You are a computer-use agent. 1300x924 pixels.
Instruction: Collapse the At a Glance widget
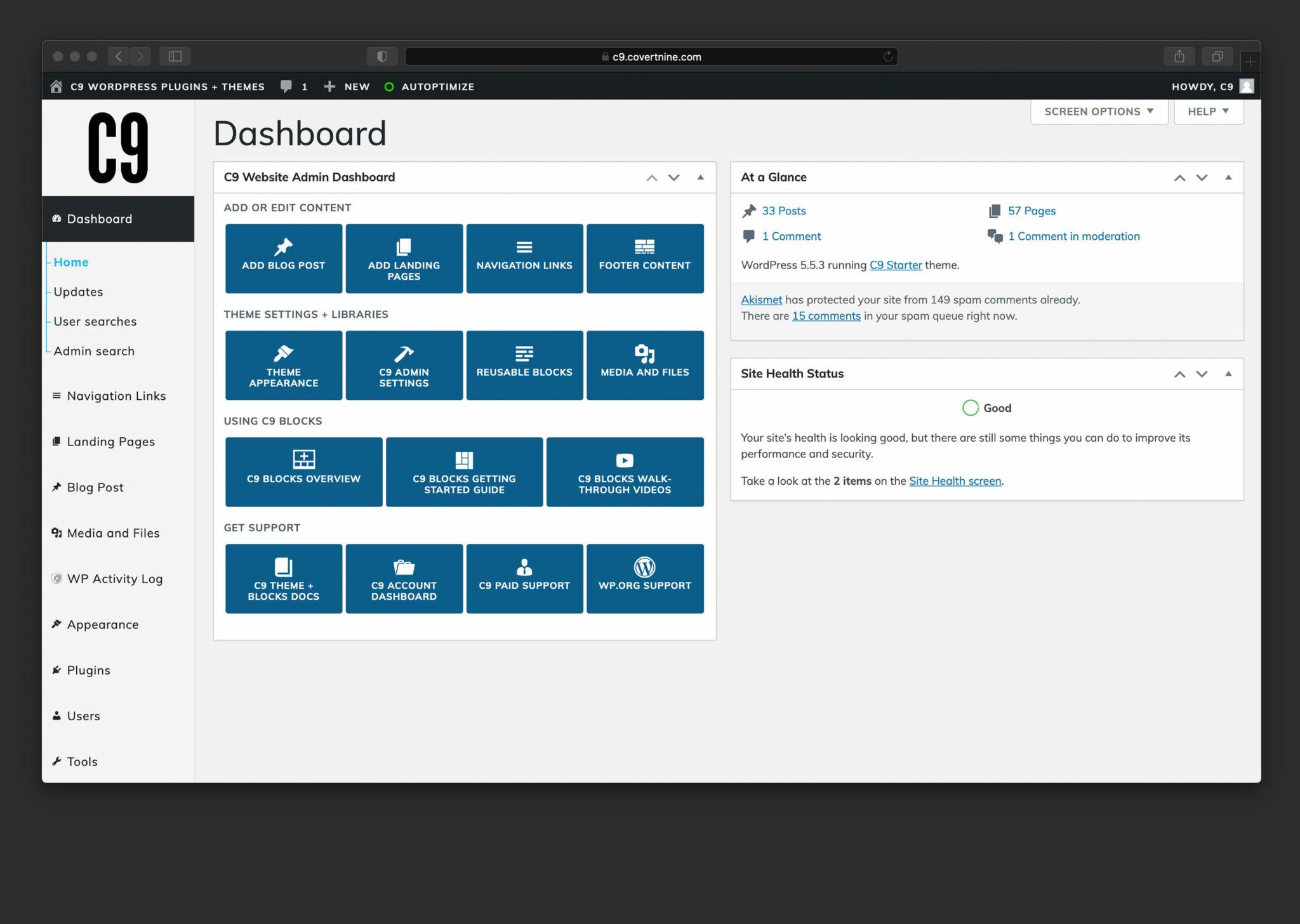click(1230, 178)
